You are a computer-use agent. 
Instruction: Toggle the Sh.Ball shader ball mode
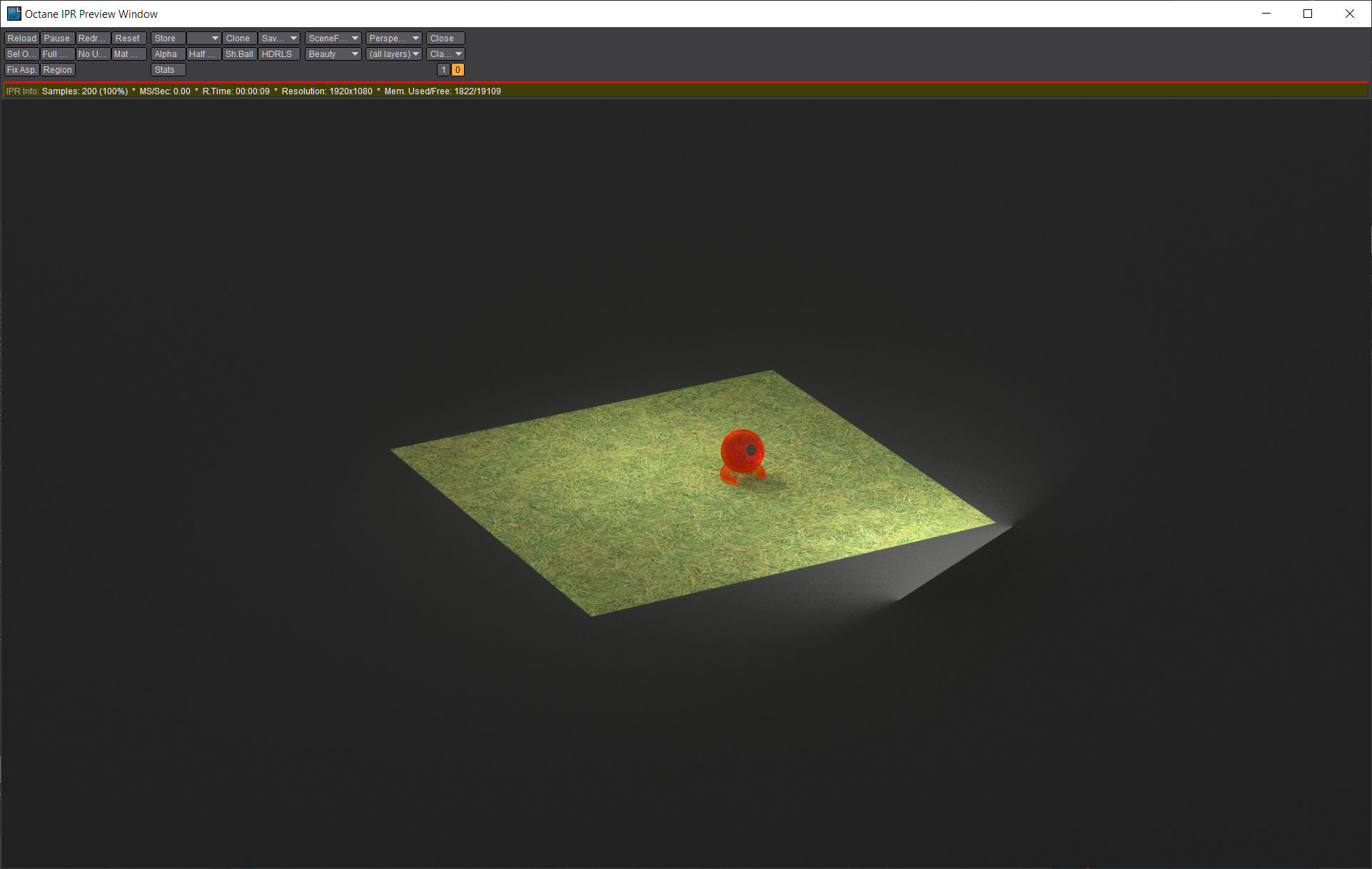[239, 54]
